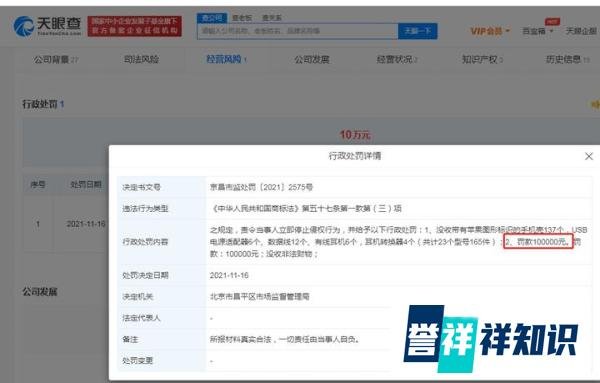The image size is (600, 383).
Task: Focus the company name search field
Action: [298, 31]
